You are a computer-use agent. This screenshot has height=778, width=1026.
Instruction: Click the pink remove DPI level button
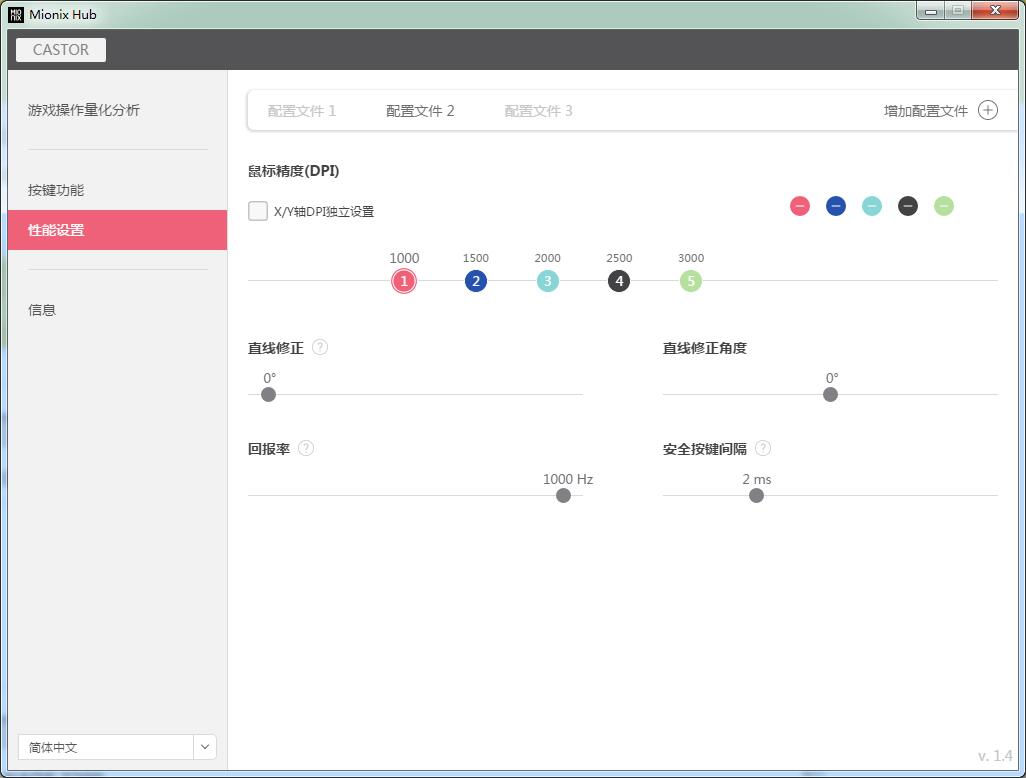800,206
